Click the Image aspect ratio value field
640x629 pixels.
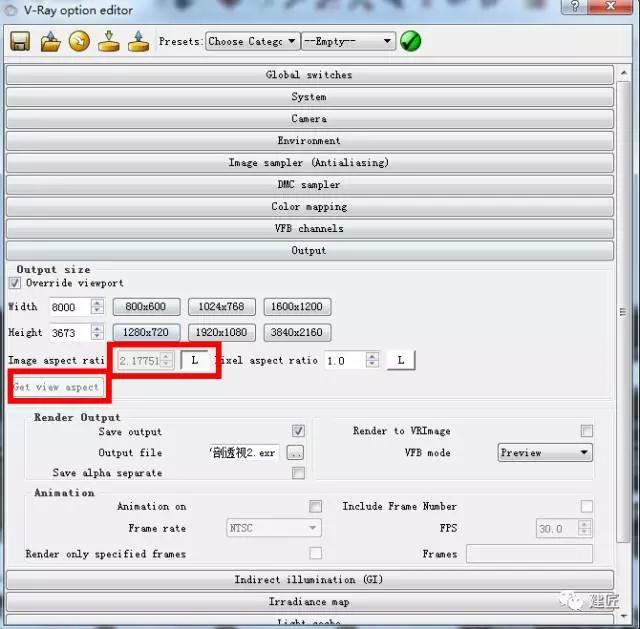[139, 360]
